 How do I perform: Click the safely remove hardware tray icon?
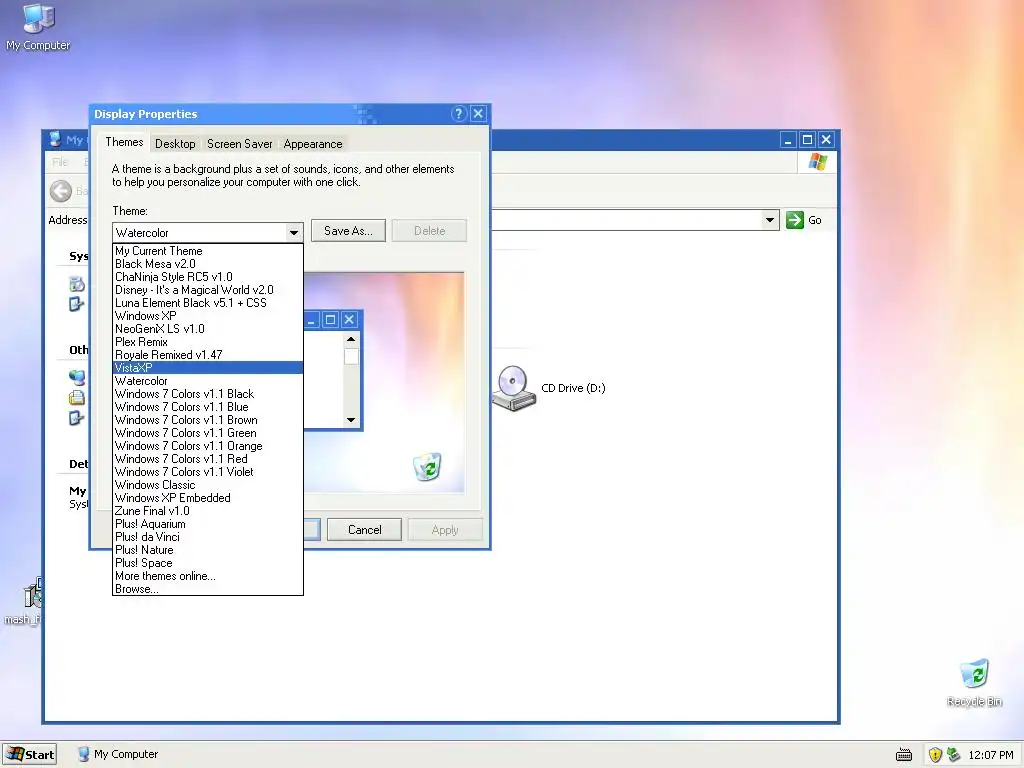[953, 754]
